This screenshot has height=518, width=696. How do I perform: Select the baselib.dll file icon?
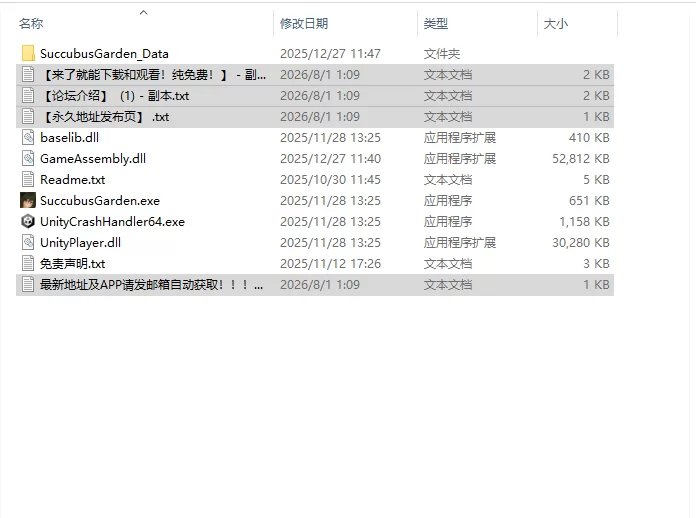pos(28,138)
